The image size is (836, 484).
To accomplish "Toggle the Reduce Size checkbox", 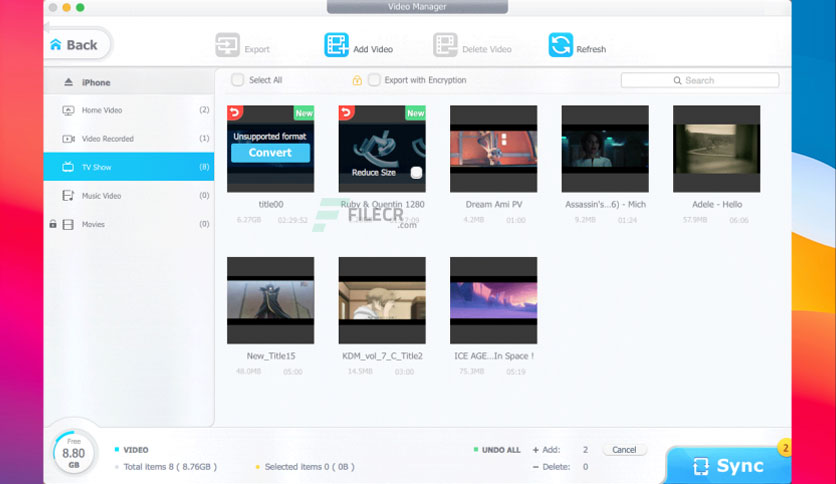I will (x=416, y=173).
